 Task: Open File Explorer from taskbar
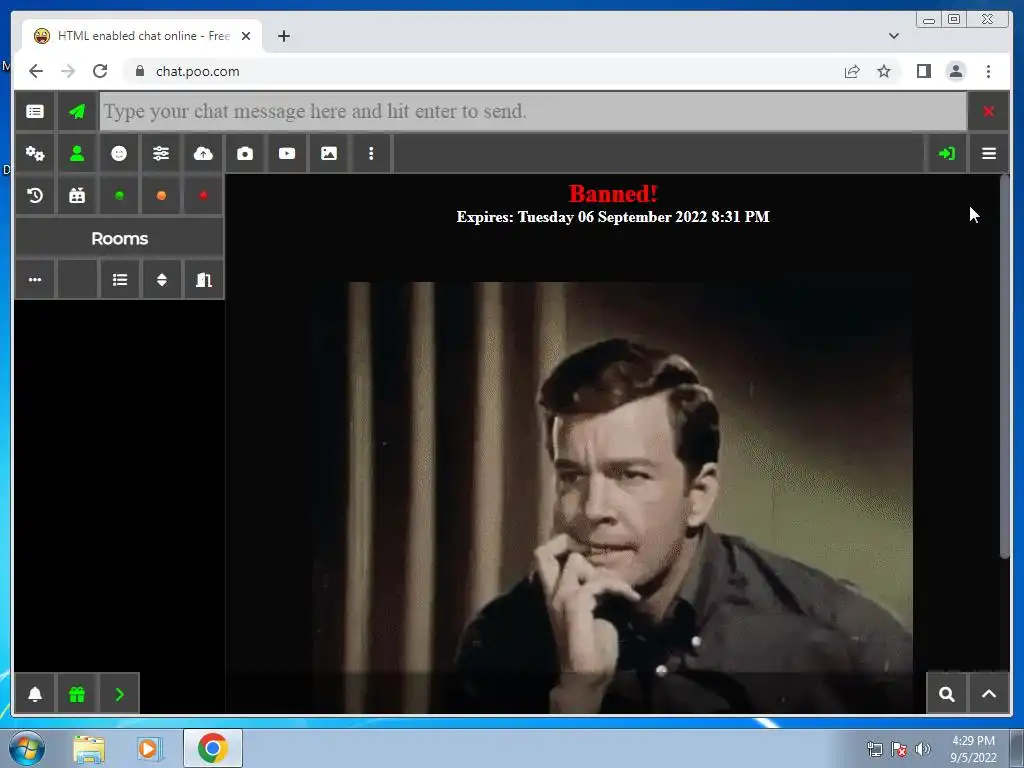(89, 749)
